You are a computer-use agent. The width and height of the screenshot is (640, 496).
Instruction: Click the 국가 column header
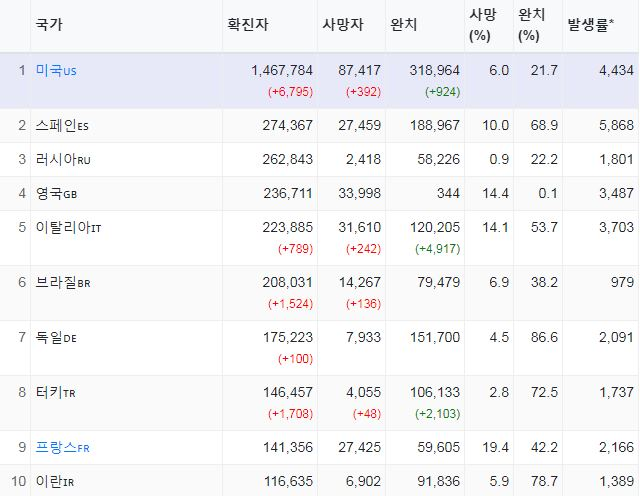47,24
